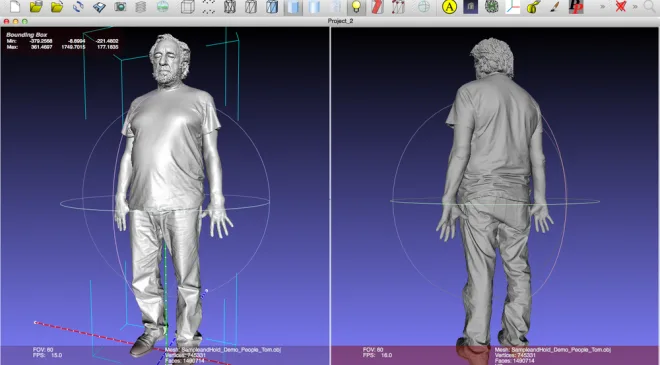Click FOV: 60 in the left viewport
Image resolution: width=660 pixels, height=365 pixels.
coord(43,349)
